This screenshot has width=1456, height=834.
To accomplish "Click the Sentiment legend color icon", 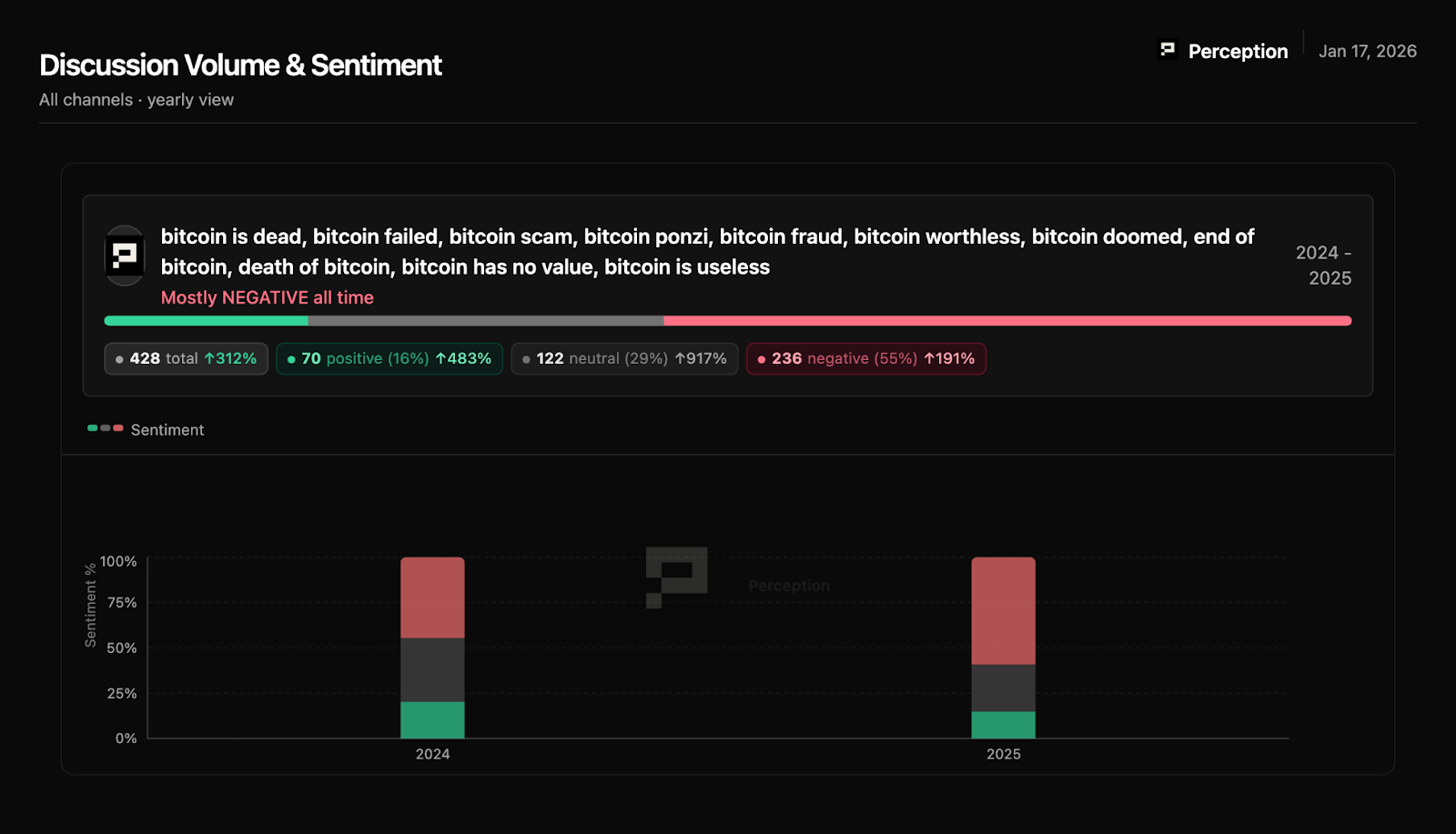I will pyautogui.click(x=106, y=428).
